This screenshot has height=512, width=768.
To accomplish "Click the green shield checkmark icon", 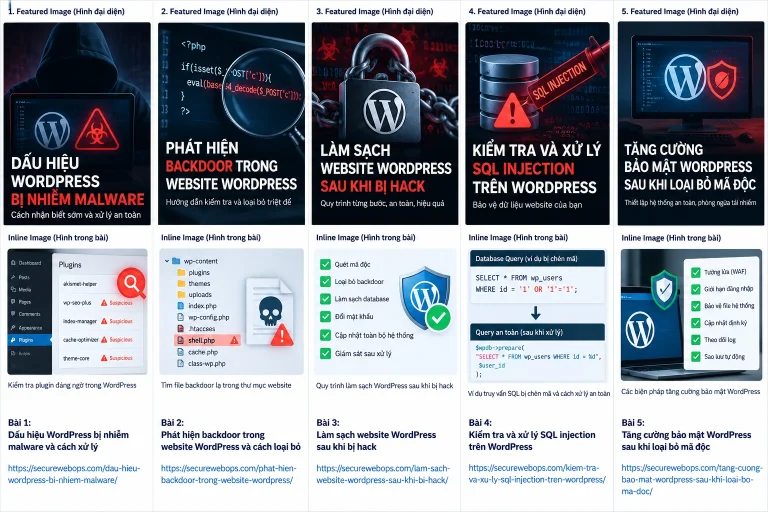I will click(664, 290).
